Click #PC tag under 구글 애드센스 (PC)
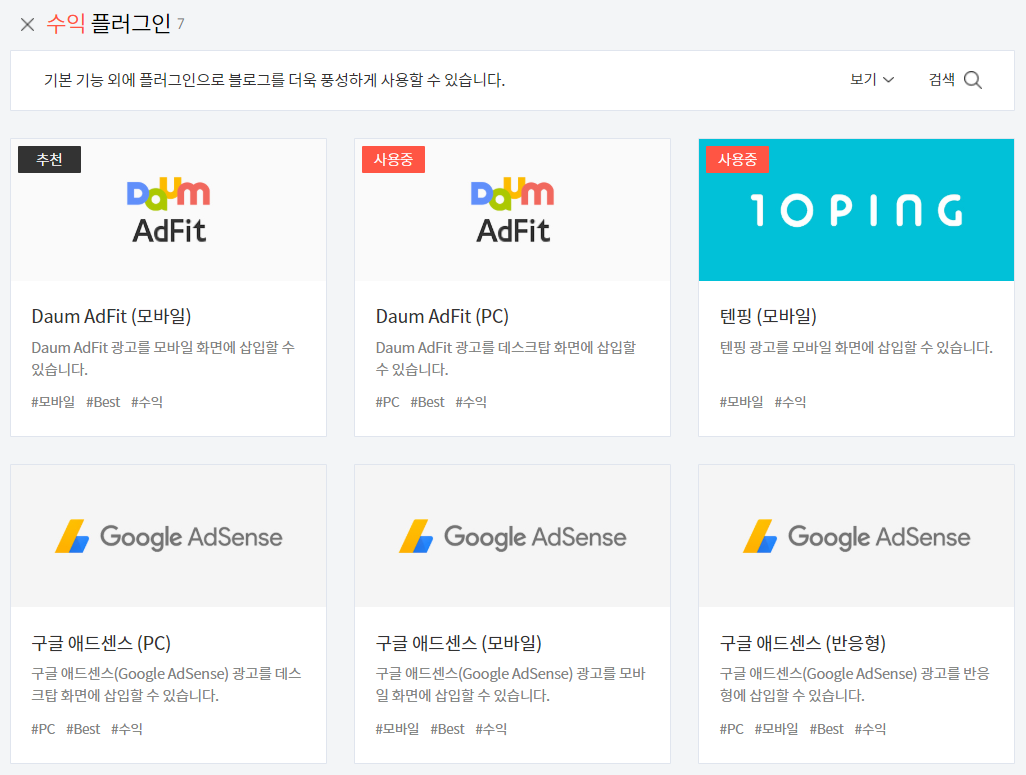 pos(43,729)
